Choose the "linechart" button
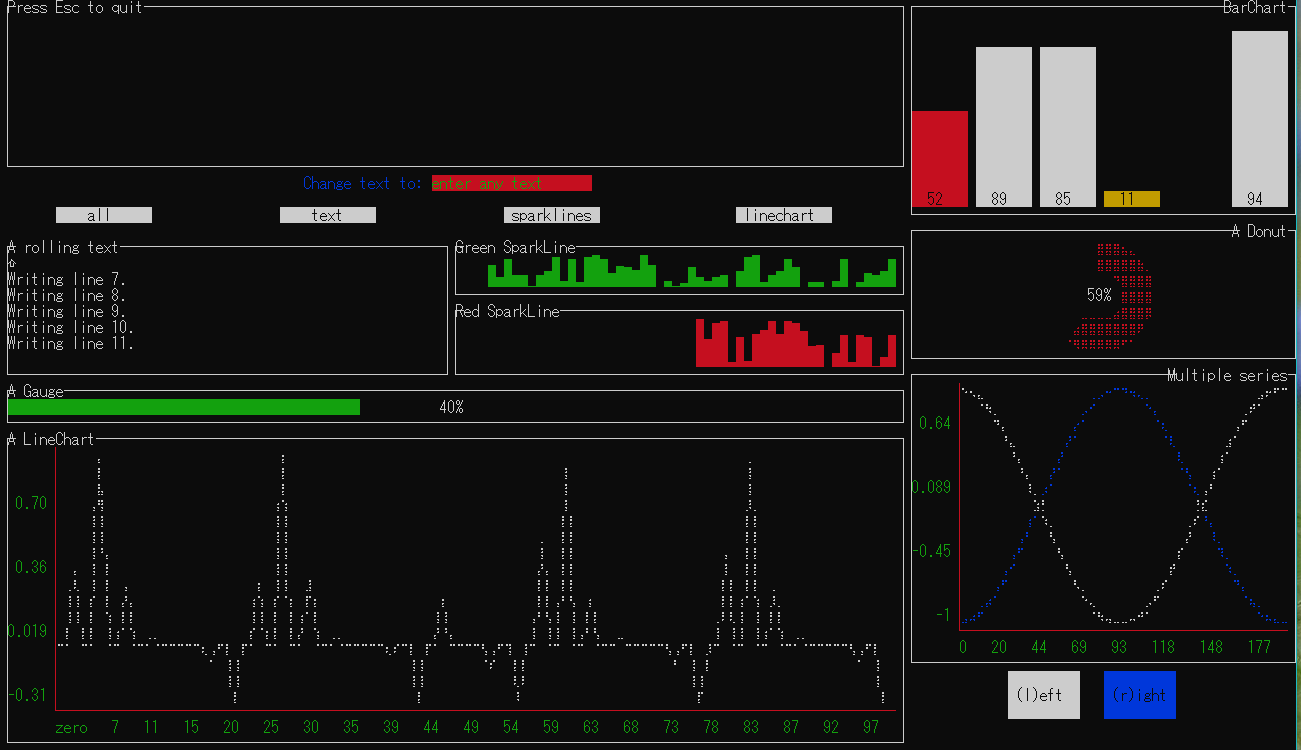The height and width of the screenshot is (750, 1301). 784,215
